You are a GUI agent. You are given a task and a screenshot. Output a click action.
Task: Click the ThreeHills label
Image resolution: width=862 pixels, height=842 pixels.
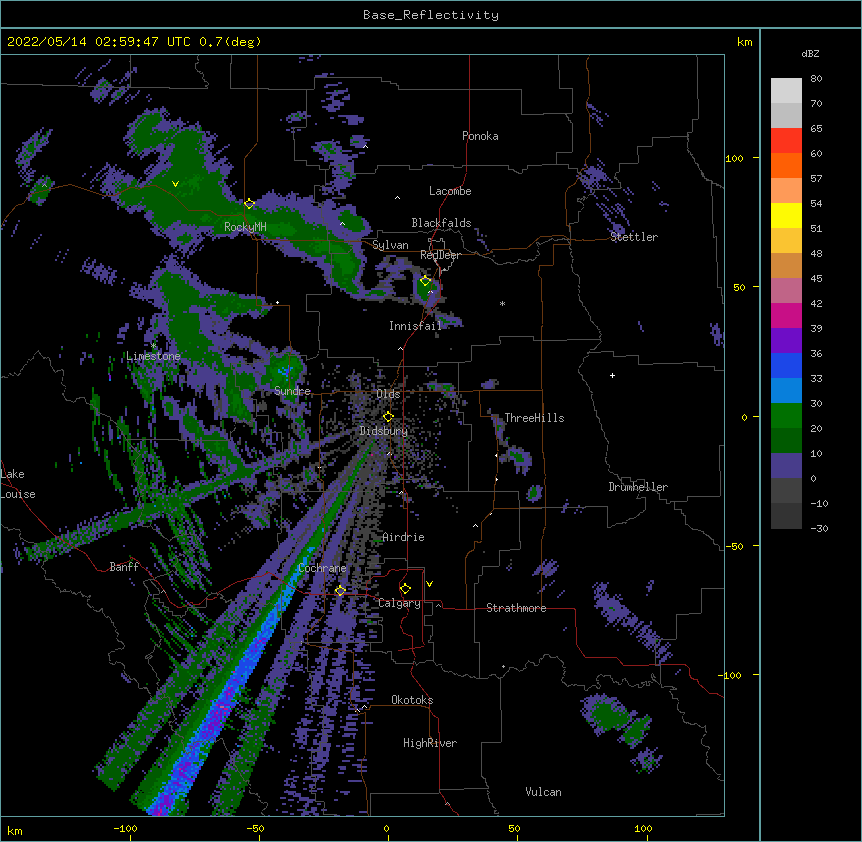tap(534, 418)
